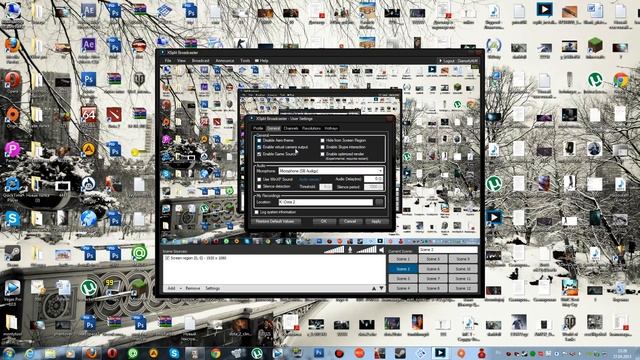Screen dimensions: 640x360
Task: Move the source down with the down arrow
Action: click(381, 288)
